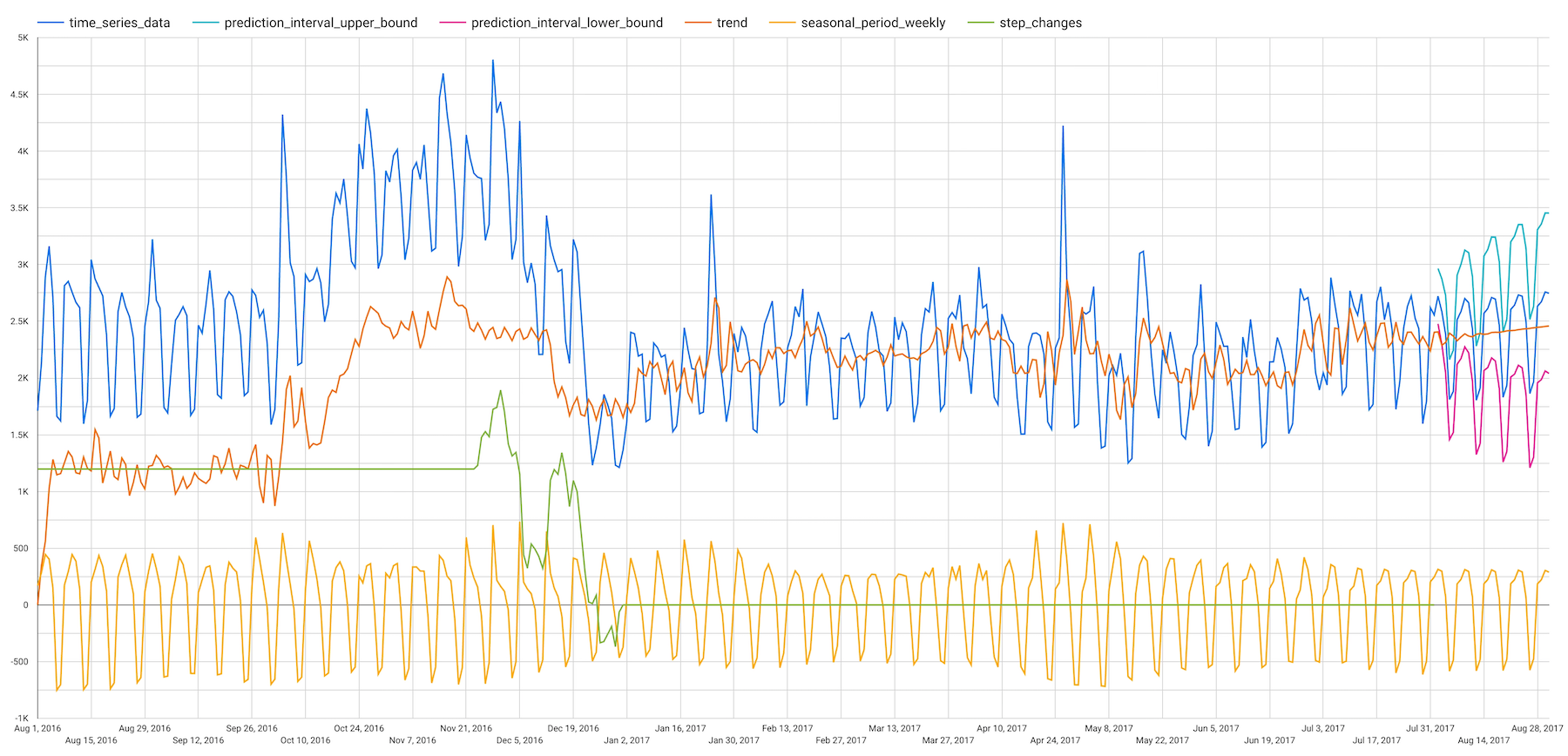This screenshot has width=1568, height=756.
Task: Click the Aug 29, 2016 x-axis label
Action: point(145,728)
